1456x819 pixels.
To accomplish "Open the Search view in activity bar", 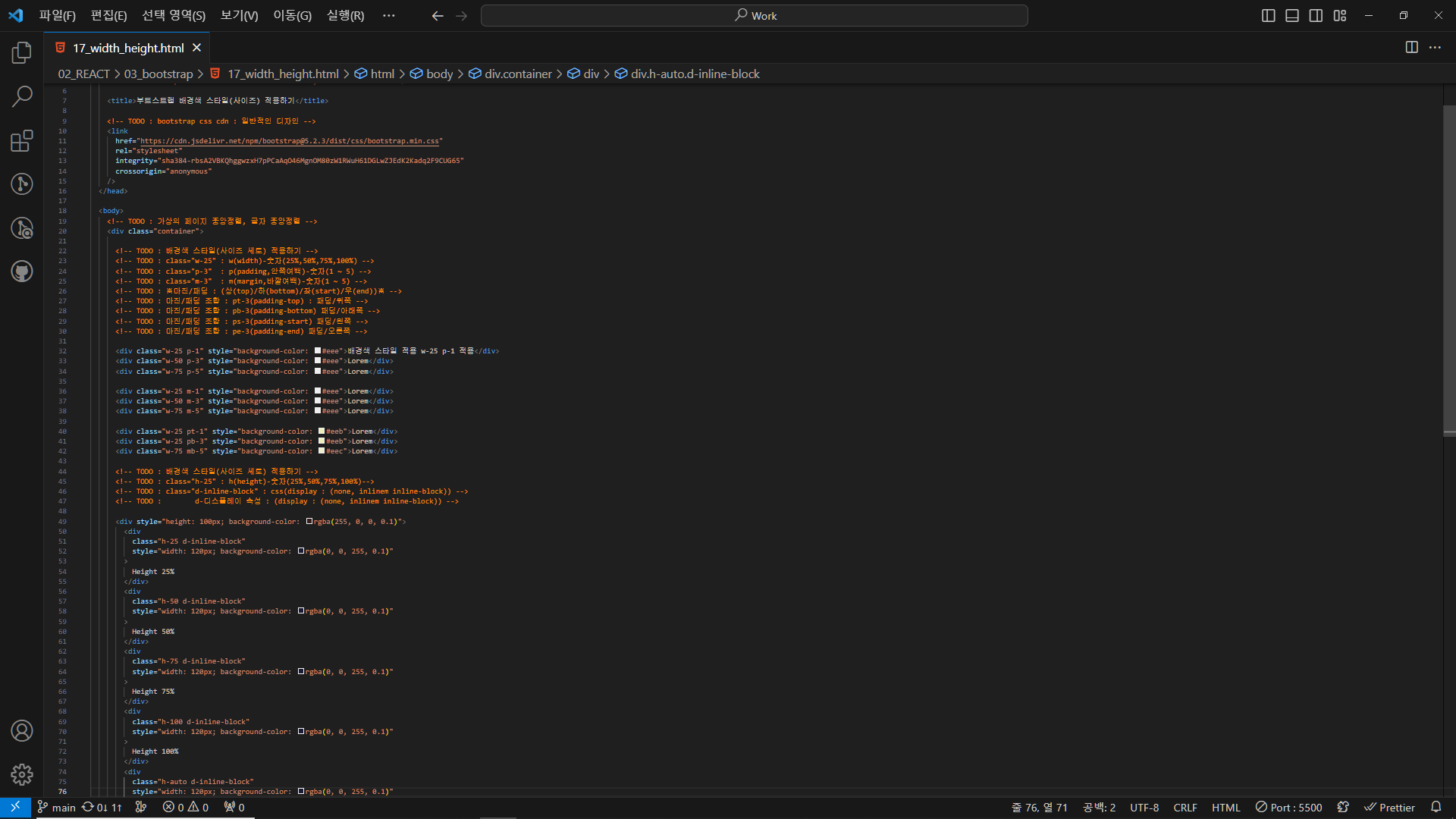I will (x=22, y=96).
